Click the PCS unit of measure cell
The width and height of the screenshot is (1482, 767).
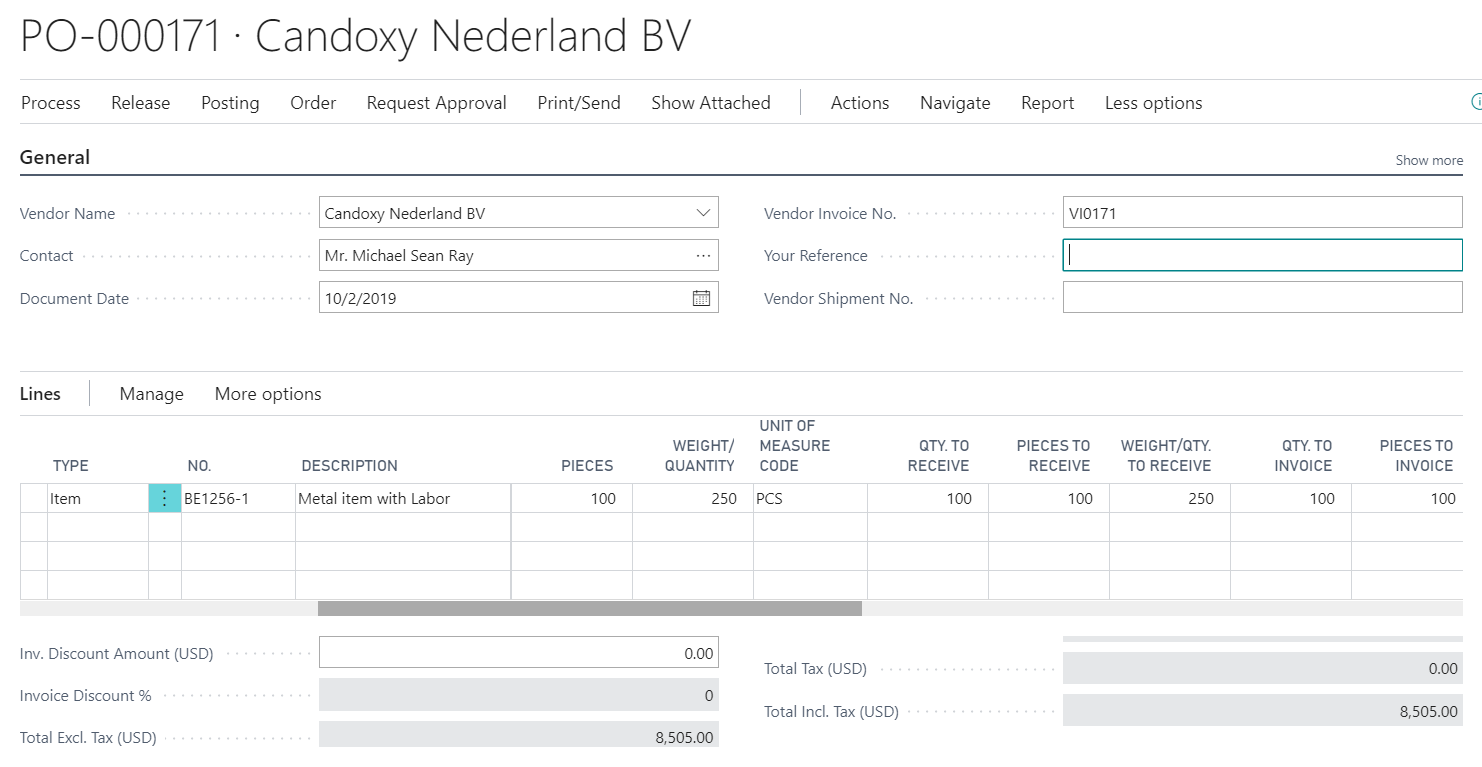click(810, 498)
